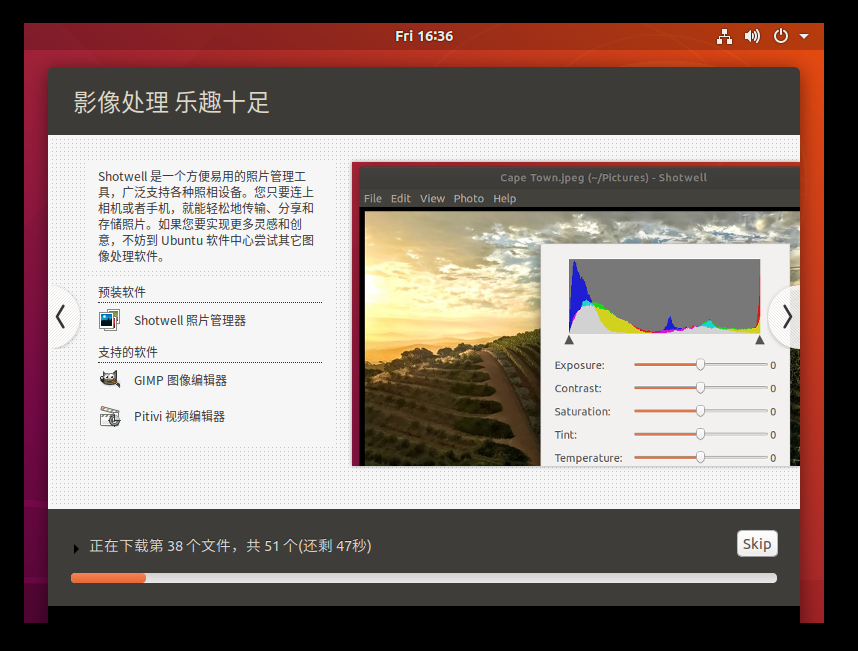Click the left histogram black-point triangle marker
This screenshot has width=858, height=651.
[x=569, y=340]
